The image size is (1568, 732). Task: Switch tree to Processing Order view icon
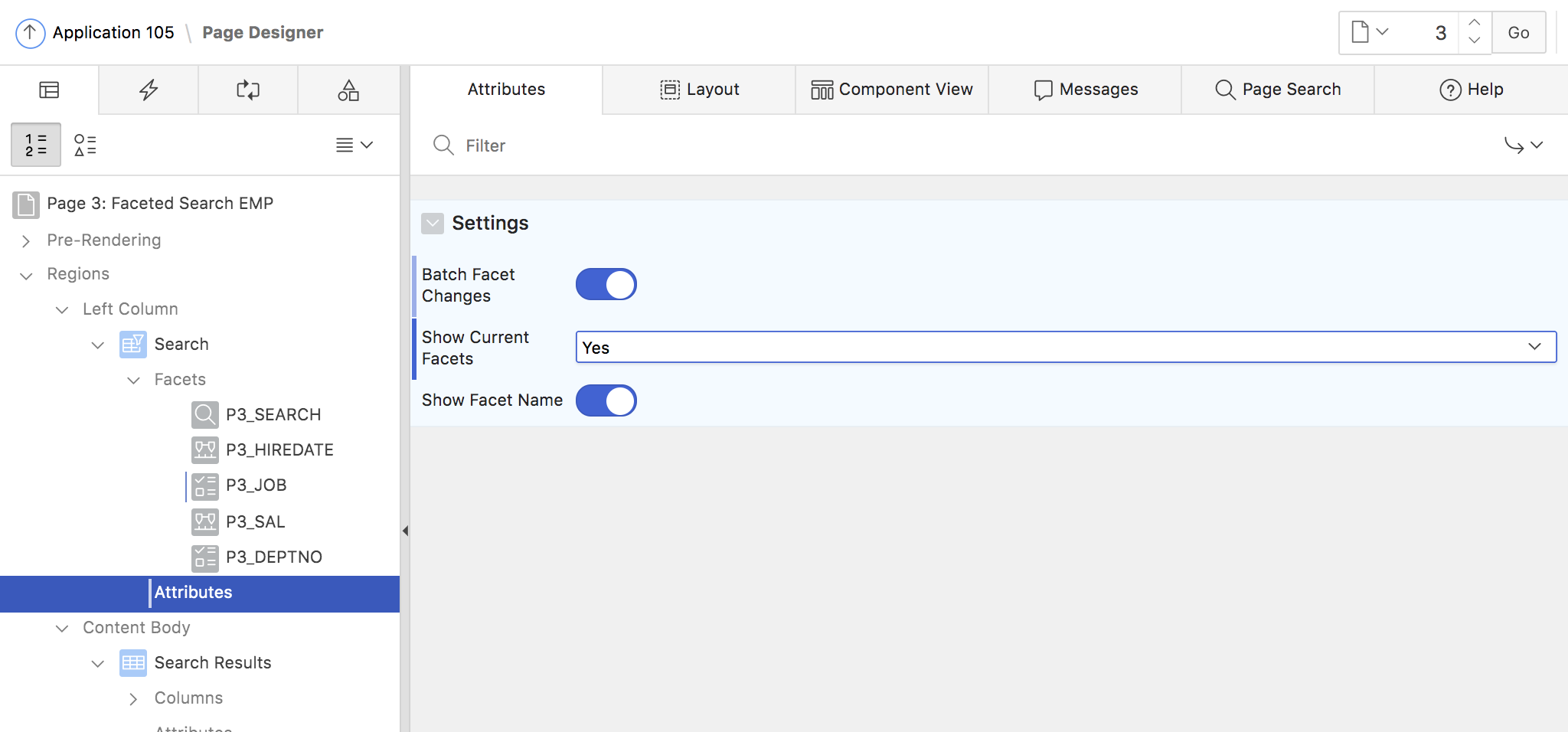pyautogui.click(x=36, y=144)
